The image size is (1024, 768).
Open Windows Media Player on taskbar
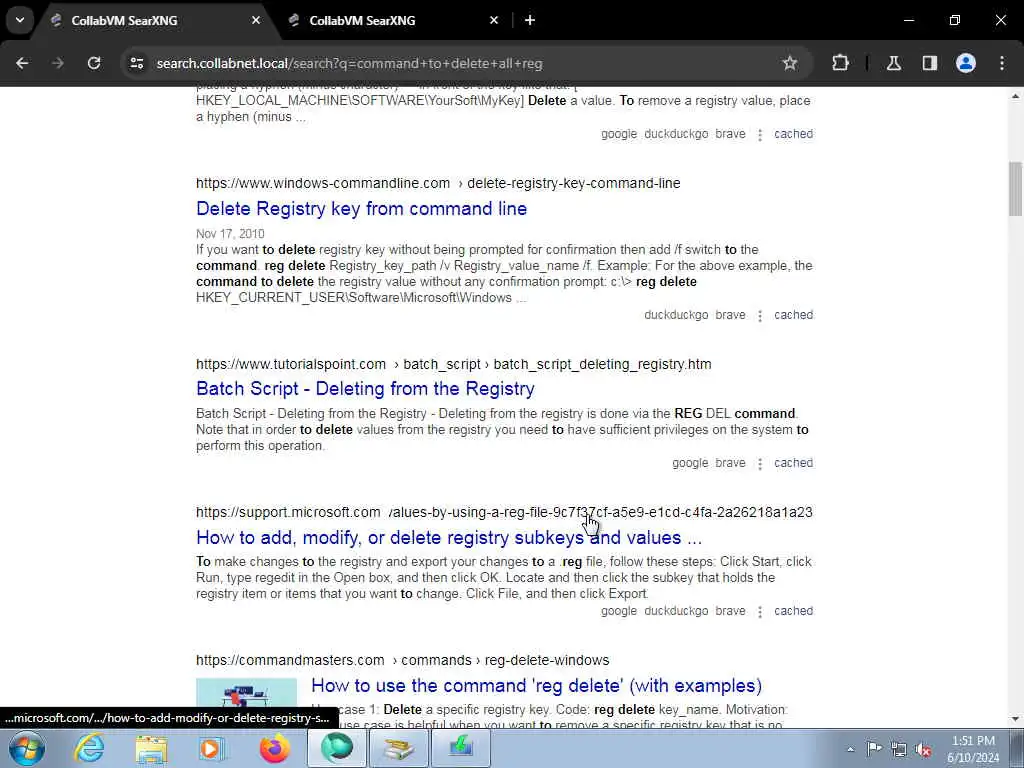(x=212, y=748)
